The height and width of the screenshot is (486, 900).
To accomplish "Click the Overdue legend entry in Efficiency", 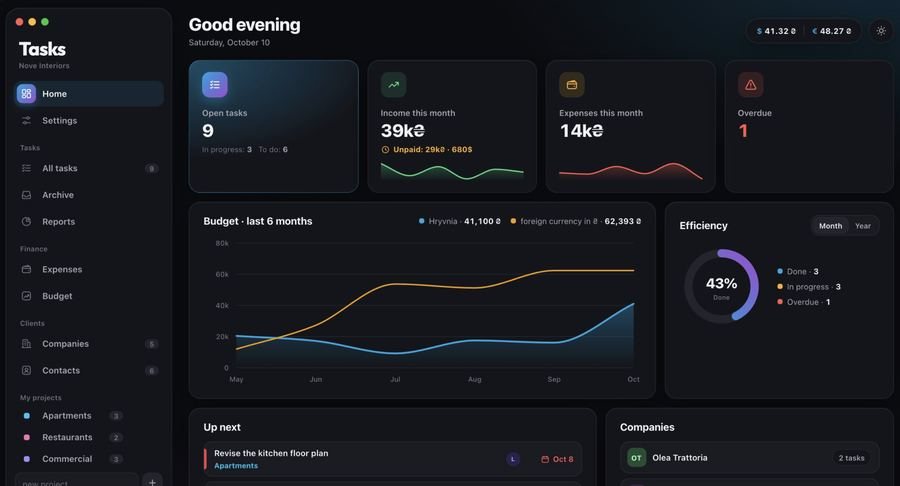I will [x=804, y=302].
